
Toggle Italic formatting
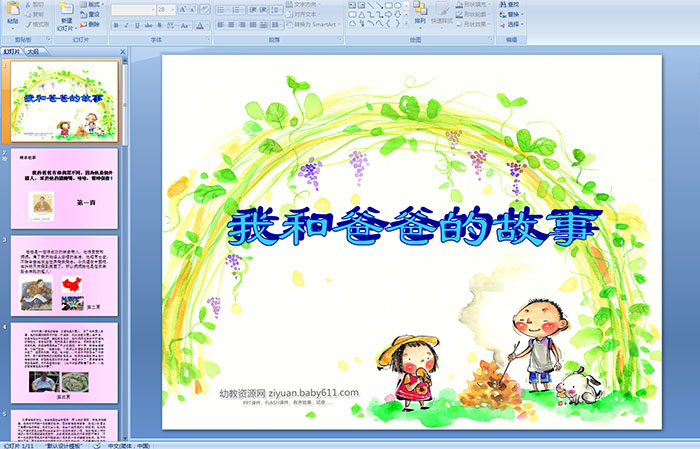tap(126, 25)
